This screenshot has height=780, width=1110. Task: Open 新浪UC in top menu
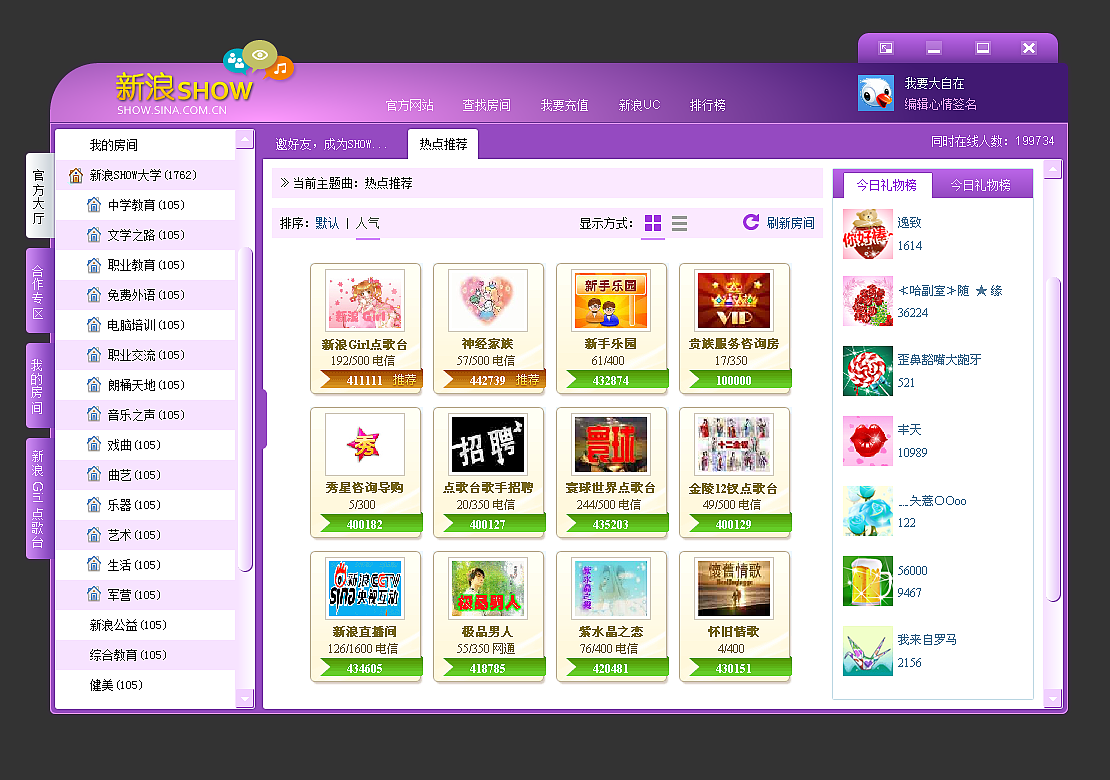point(639,105)
